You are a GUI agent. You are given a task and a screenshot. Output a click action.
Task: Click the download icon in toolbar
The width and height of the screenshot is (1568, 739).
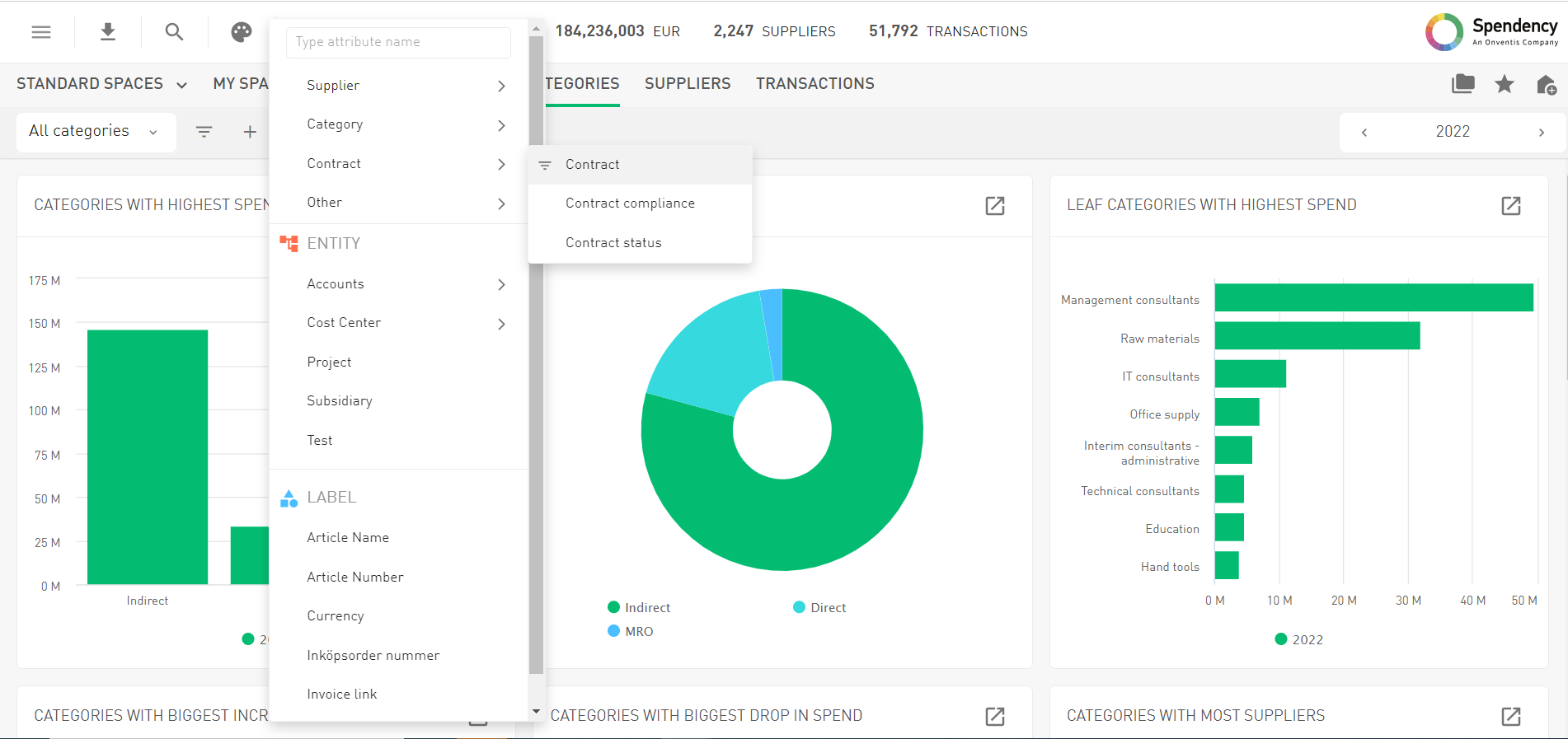tap(108, 32)
